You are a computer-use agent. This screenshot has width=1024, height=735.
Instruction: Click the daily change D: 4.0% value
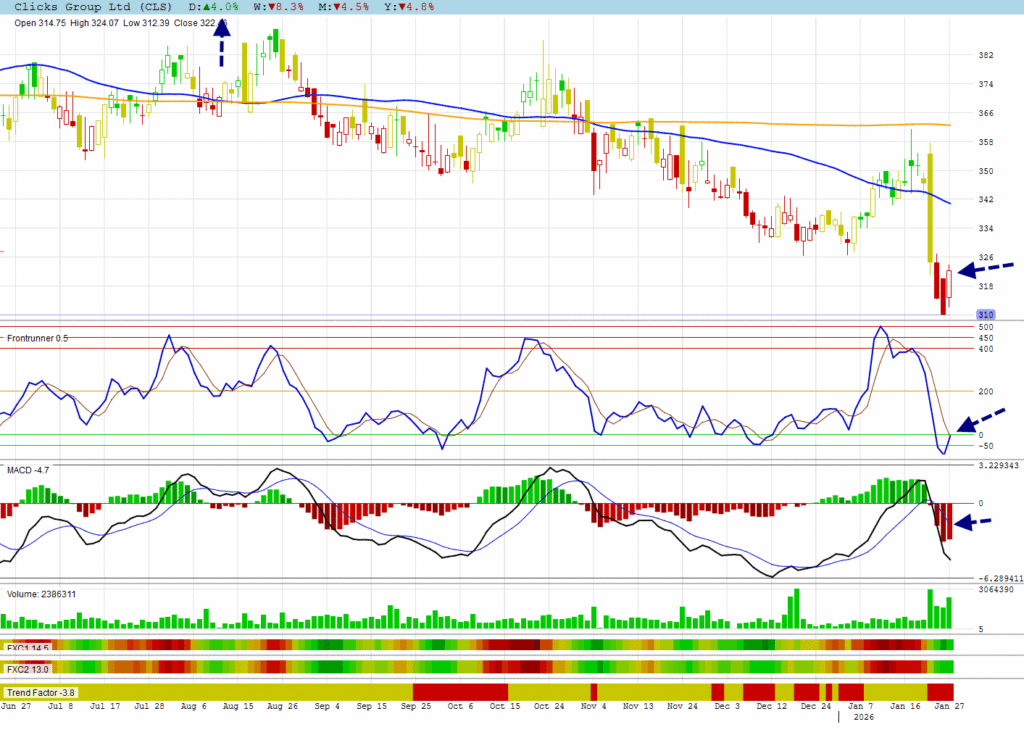click(x=214, y=7)
